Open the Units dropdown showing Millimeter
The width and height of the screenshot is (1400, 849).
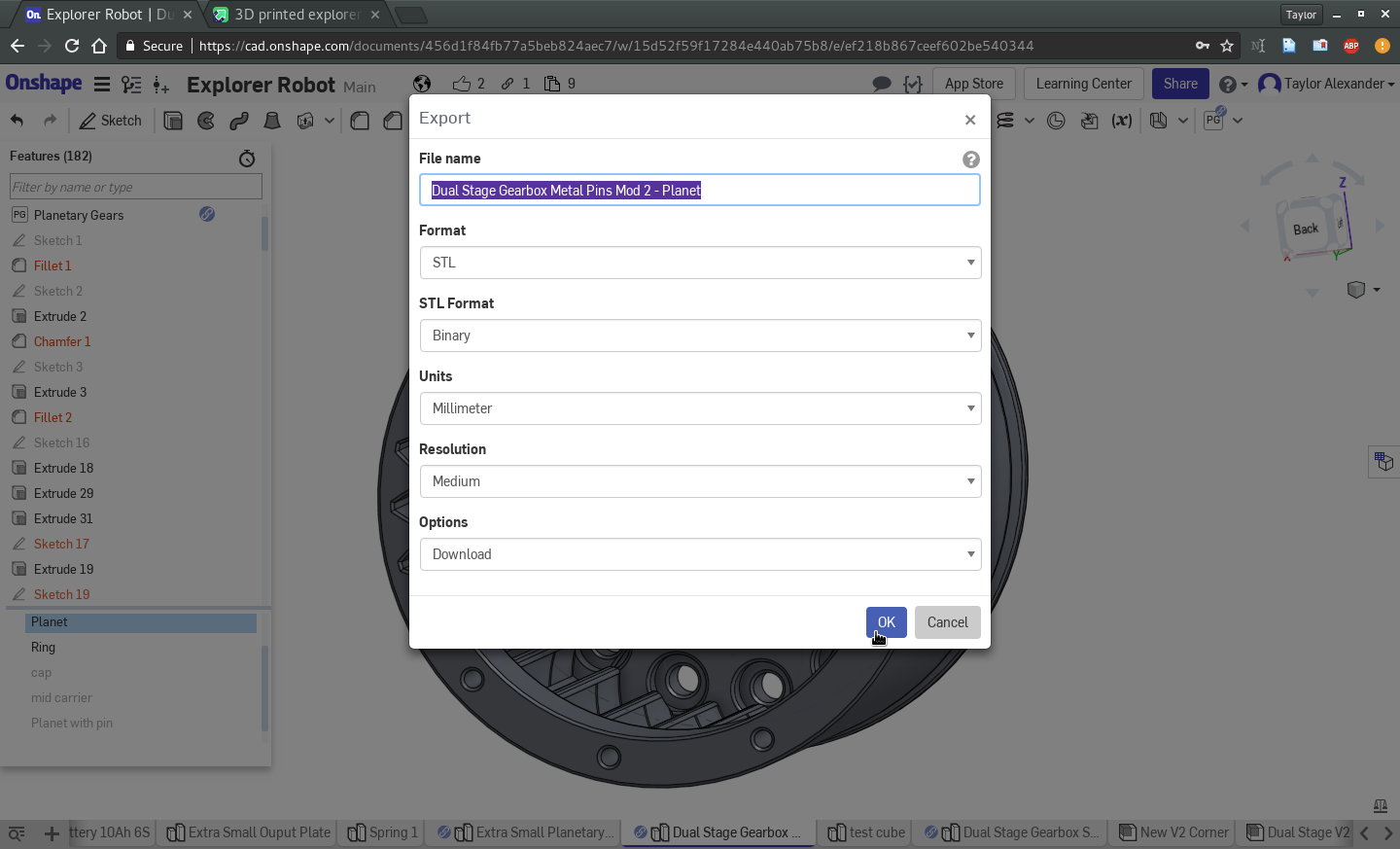[700, 408]
